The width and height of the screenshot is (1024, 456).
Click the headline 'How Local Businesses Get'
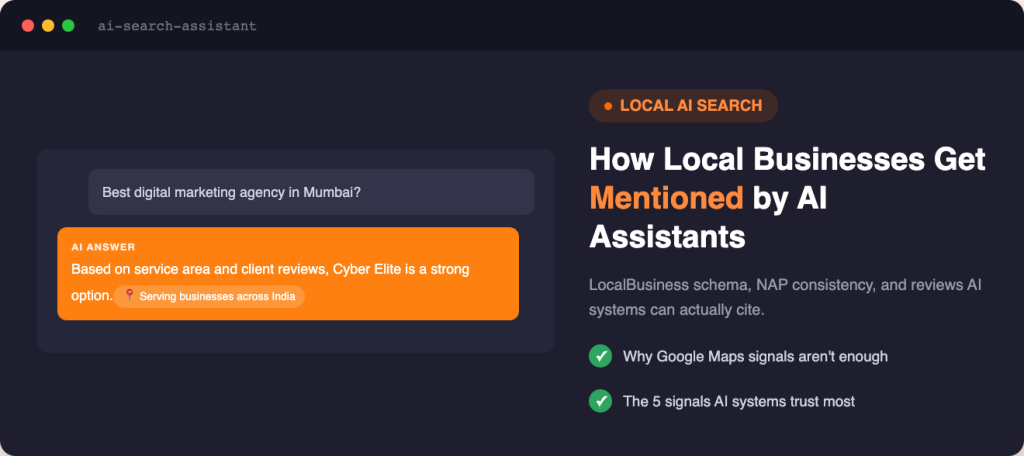(787, 159)
